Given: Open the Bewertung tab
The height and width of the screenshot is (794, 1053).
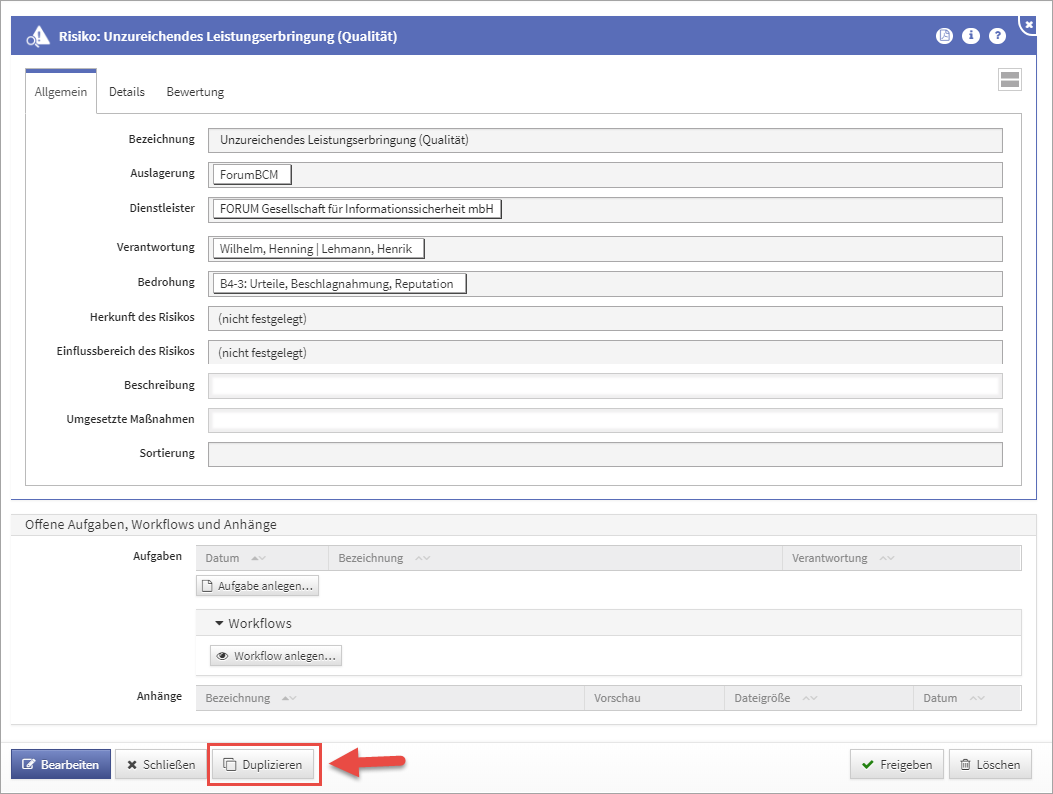Looking at the screenshot, I should [x=195, y=92].
